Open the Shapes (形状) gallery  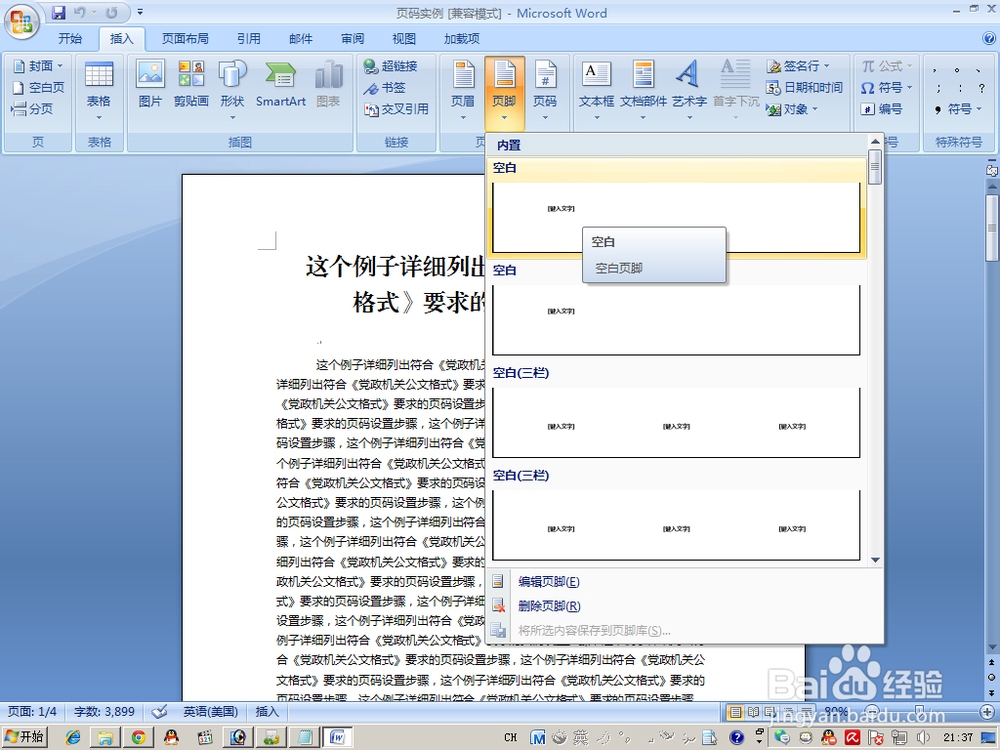(x=232, y=91)
